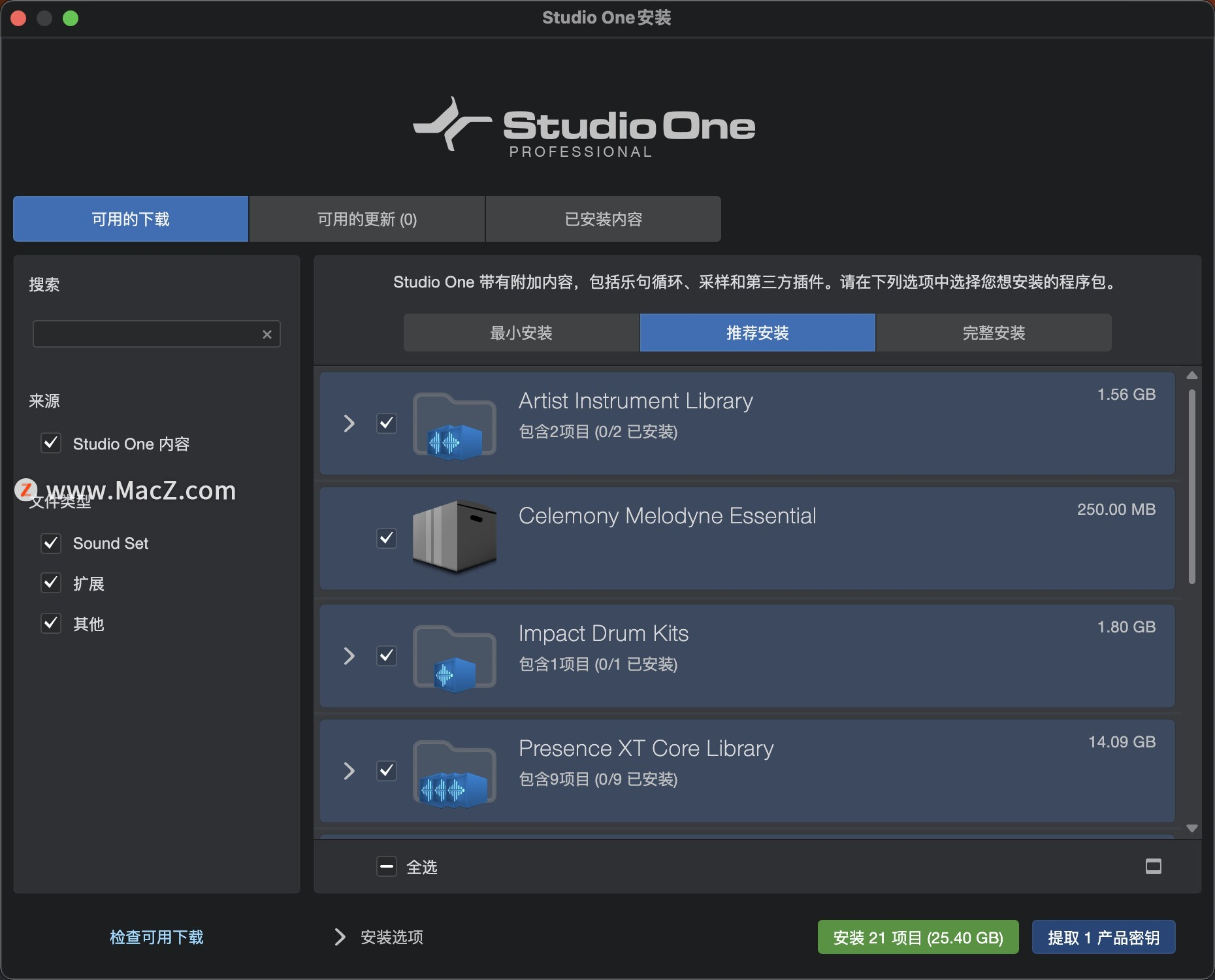Toggle the Sound Set file type checkbox
This screenshot has width=1215, height=980.
(x=51, y=543)
